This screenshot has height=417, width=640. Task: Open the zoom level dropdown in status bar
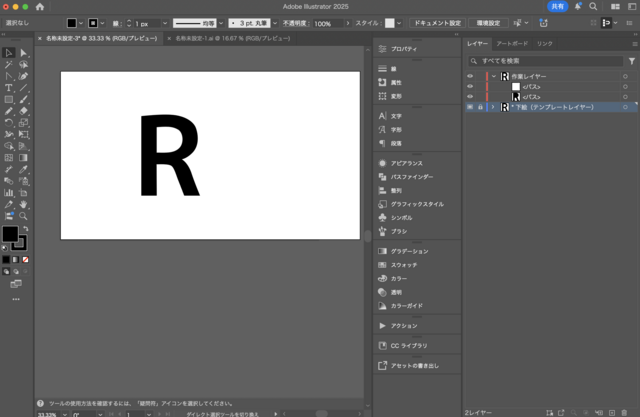pyautogui.click(x=65, y=414)
